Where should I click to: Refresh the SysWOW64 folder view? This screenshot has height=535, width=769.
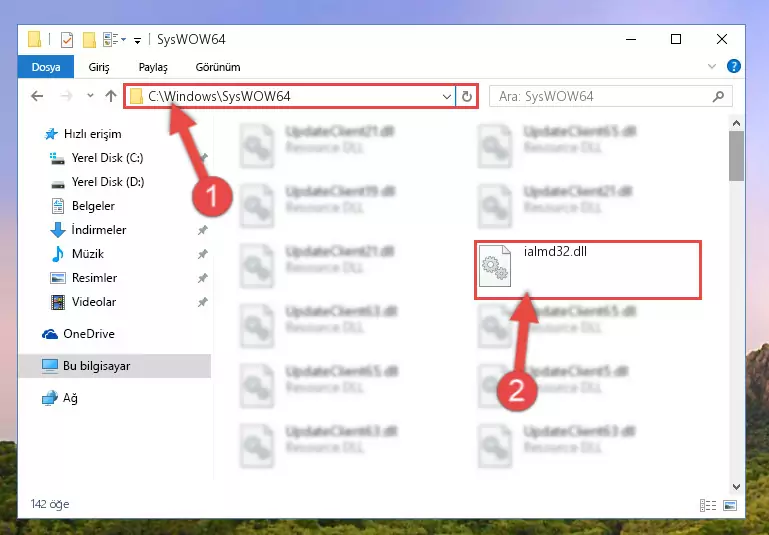pyautogui.click(x=466, y=97)
